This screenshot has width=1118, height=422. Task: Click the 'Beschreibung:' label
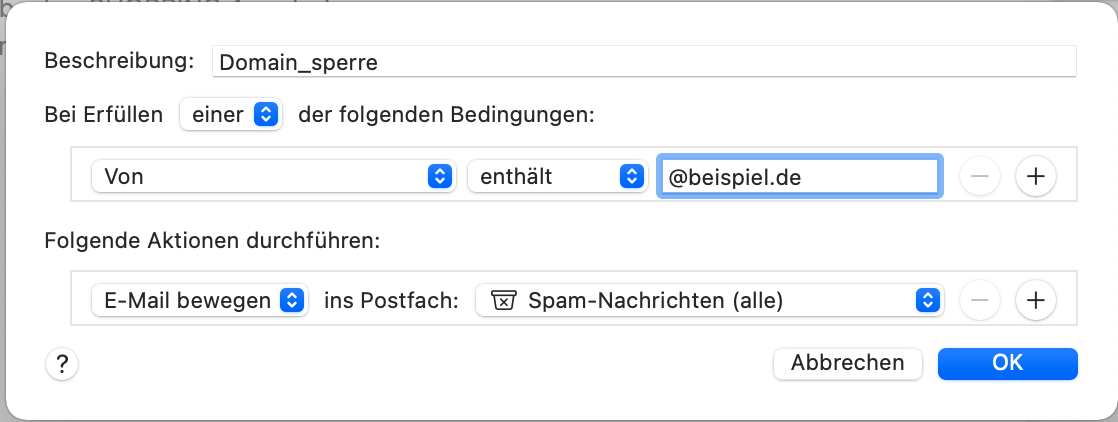(x=119, y=61)
